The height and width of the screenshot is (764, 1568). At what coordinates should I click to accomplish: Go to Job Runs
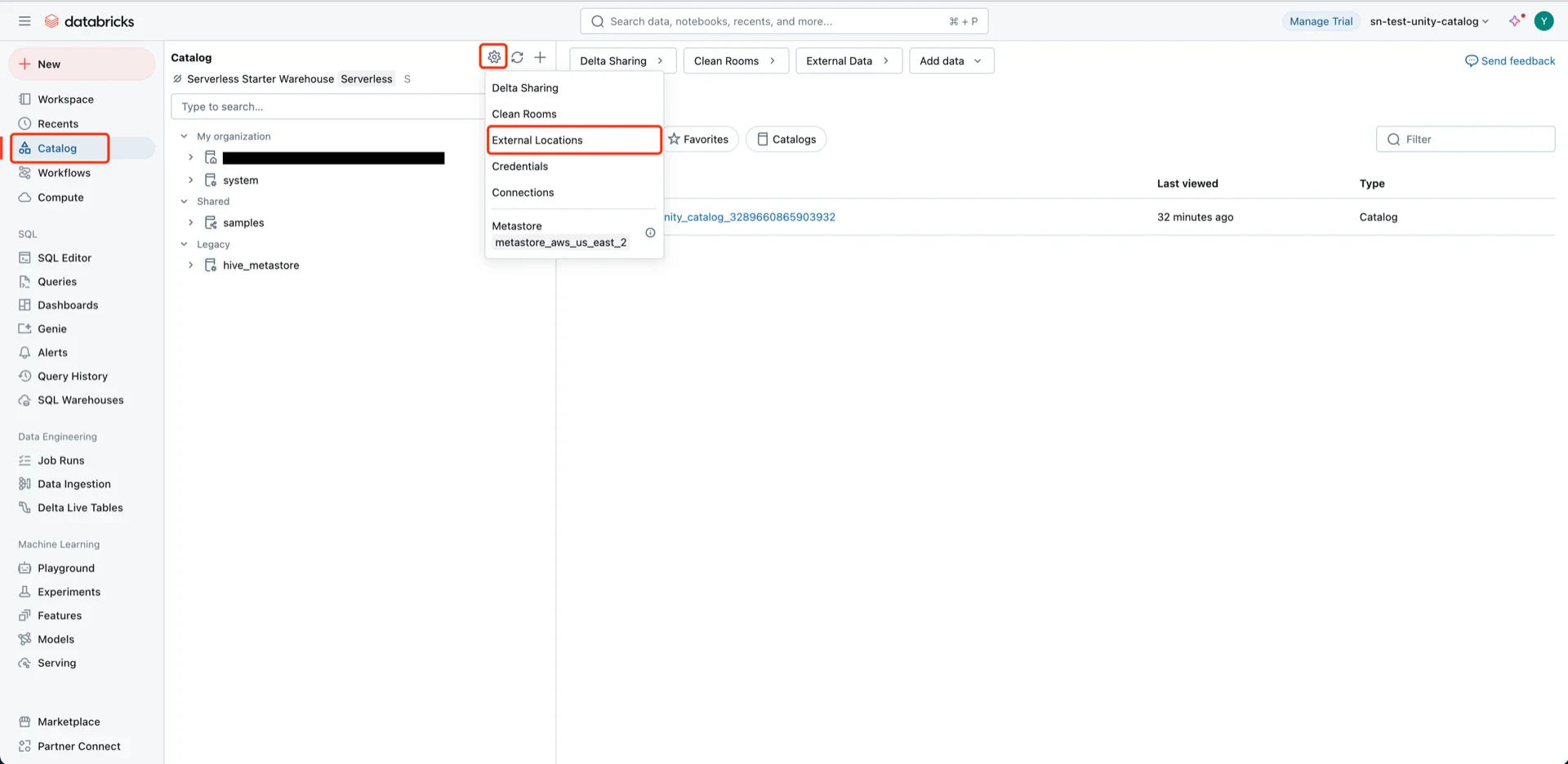point(61,461)
